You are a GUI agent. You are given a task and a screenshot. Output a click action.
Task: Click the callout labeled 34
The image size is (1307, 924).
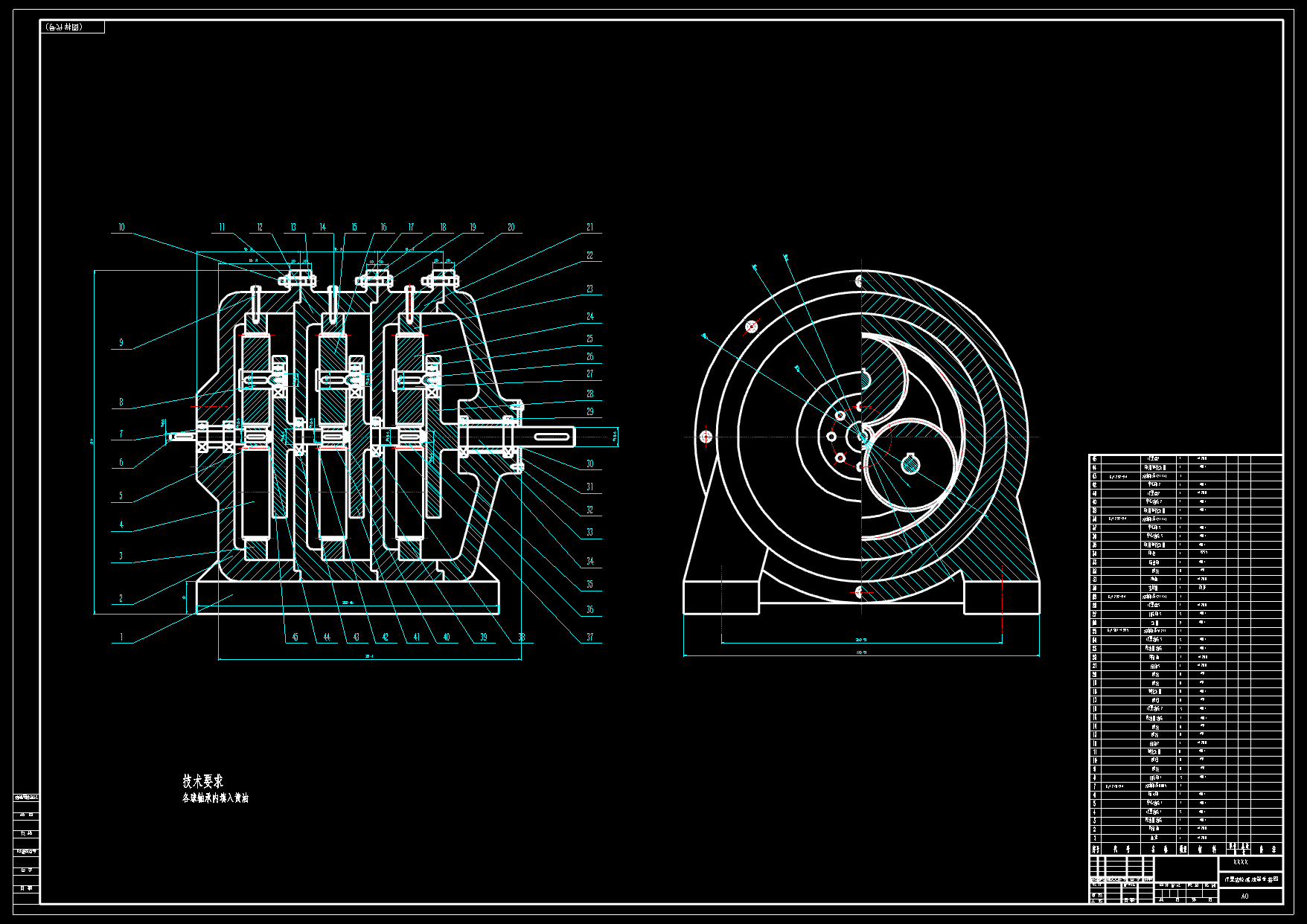point(590,562)
